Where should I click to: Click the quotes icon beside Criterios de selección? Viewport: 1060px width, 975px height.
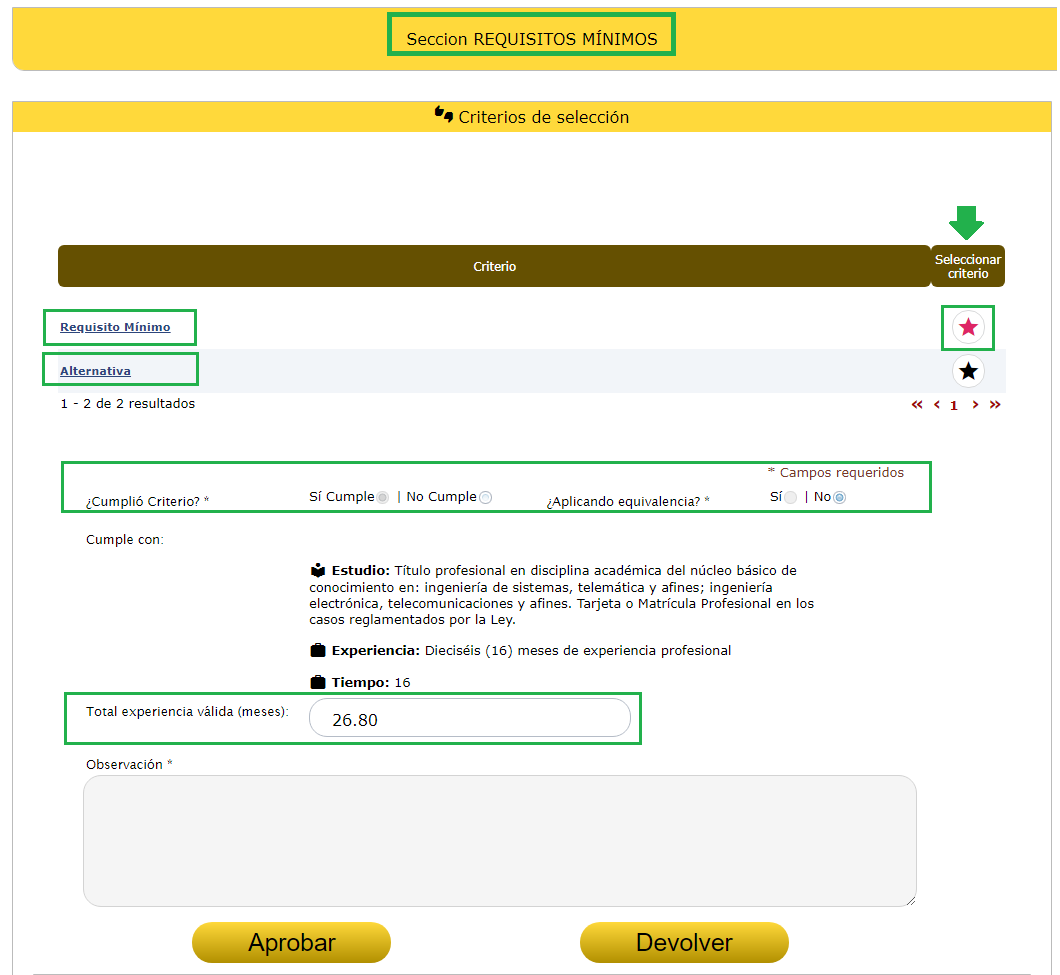point(444,114)
